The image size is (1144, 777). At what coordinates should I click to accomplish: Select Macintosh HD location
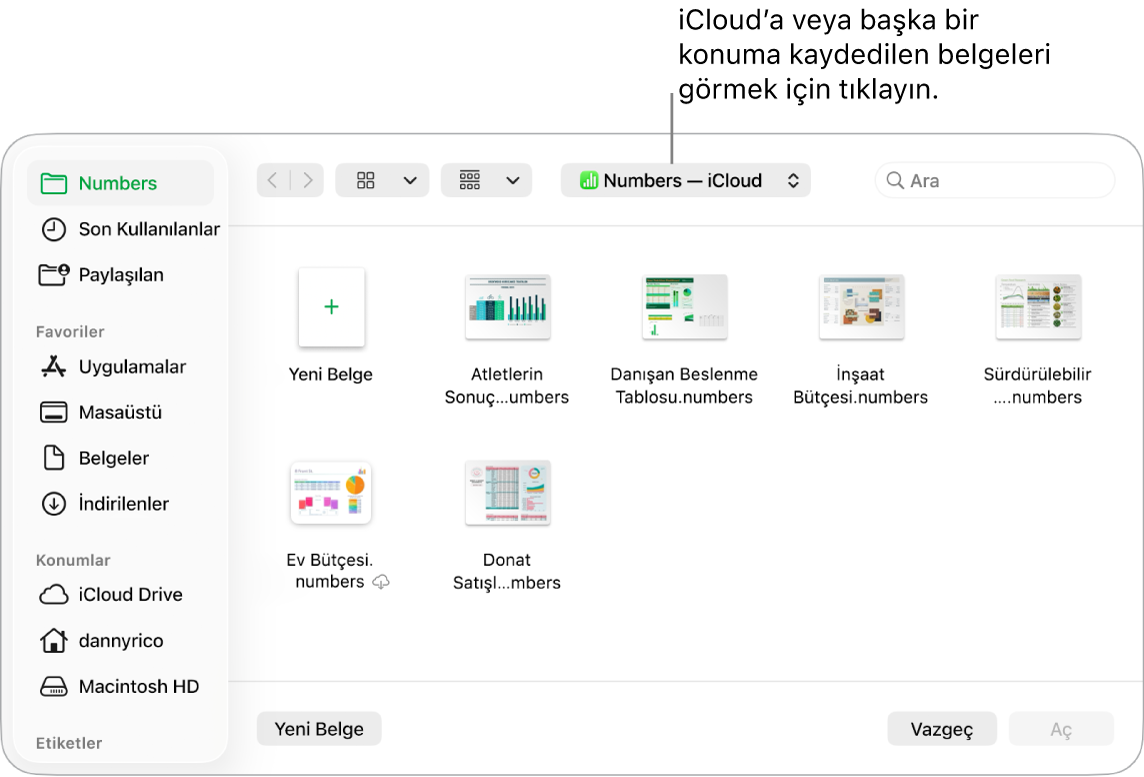point(120,687)
